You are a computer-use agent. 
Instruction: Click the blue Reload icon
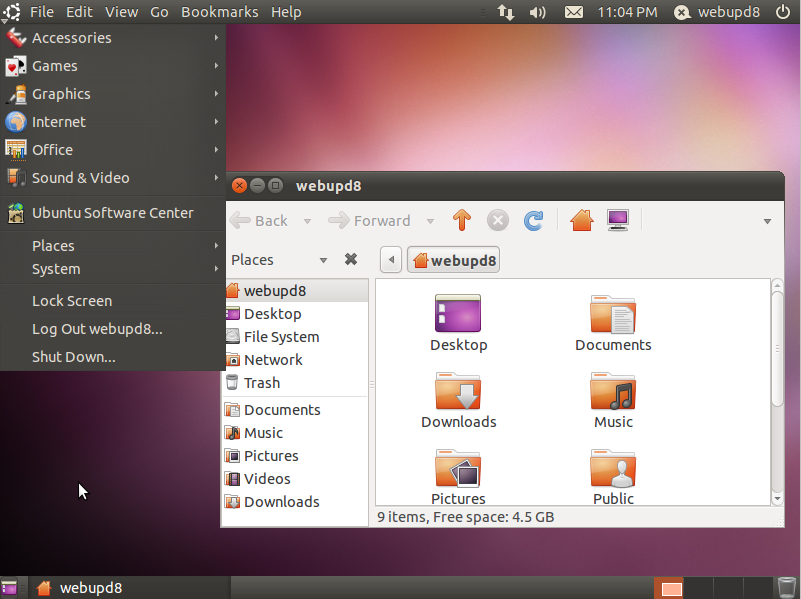[x=533, y=221]
